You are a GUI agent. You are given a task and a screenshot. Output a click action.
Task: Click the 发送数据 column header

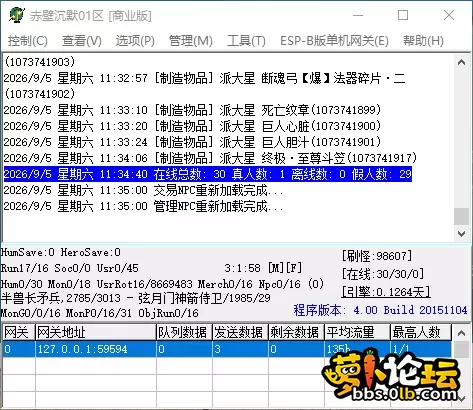[241, 332]
